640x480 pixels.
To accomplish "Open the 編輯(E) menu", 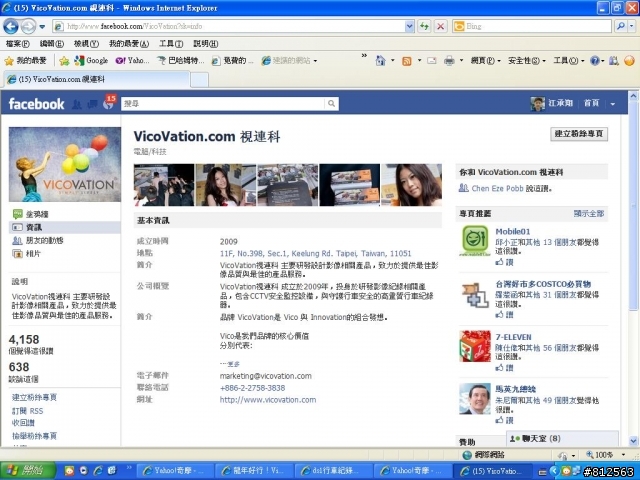I will click(x=51, y=43).
